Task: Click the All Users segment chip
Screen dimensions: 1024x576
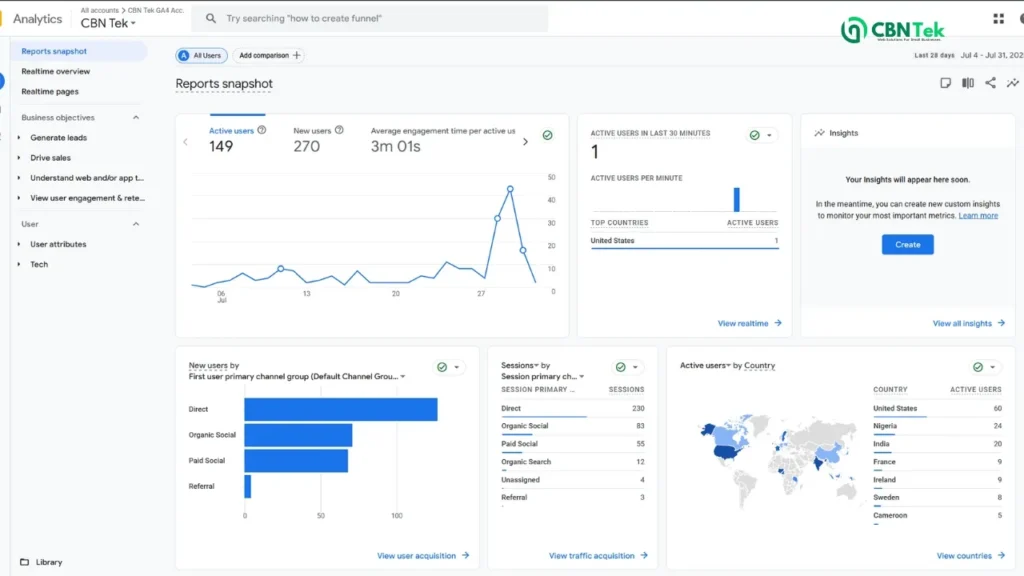Action: (x=201, y=56)
